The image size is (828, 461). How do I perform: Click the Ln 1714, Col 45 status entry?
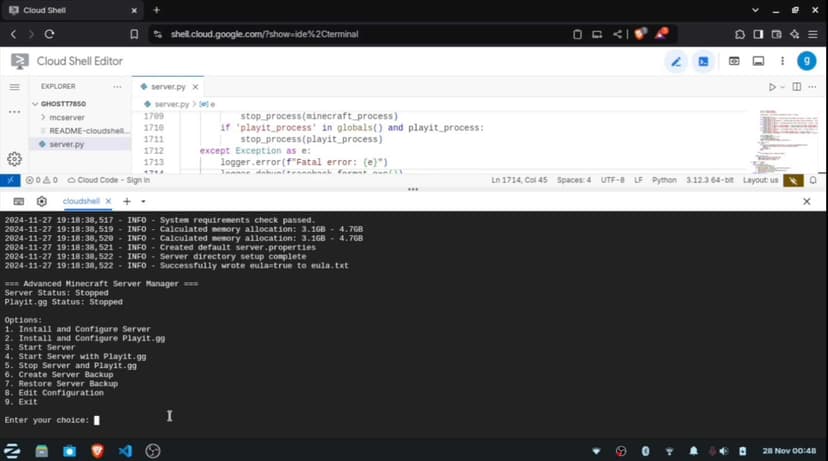tap(519, 180)
